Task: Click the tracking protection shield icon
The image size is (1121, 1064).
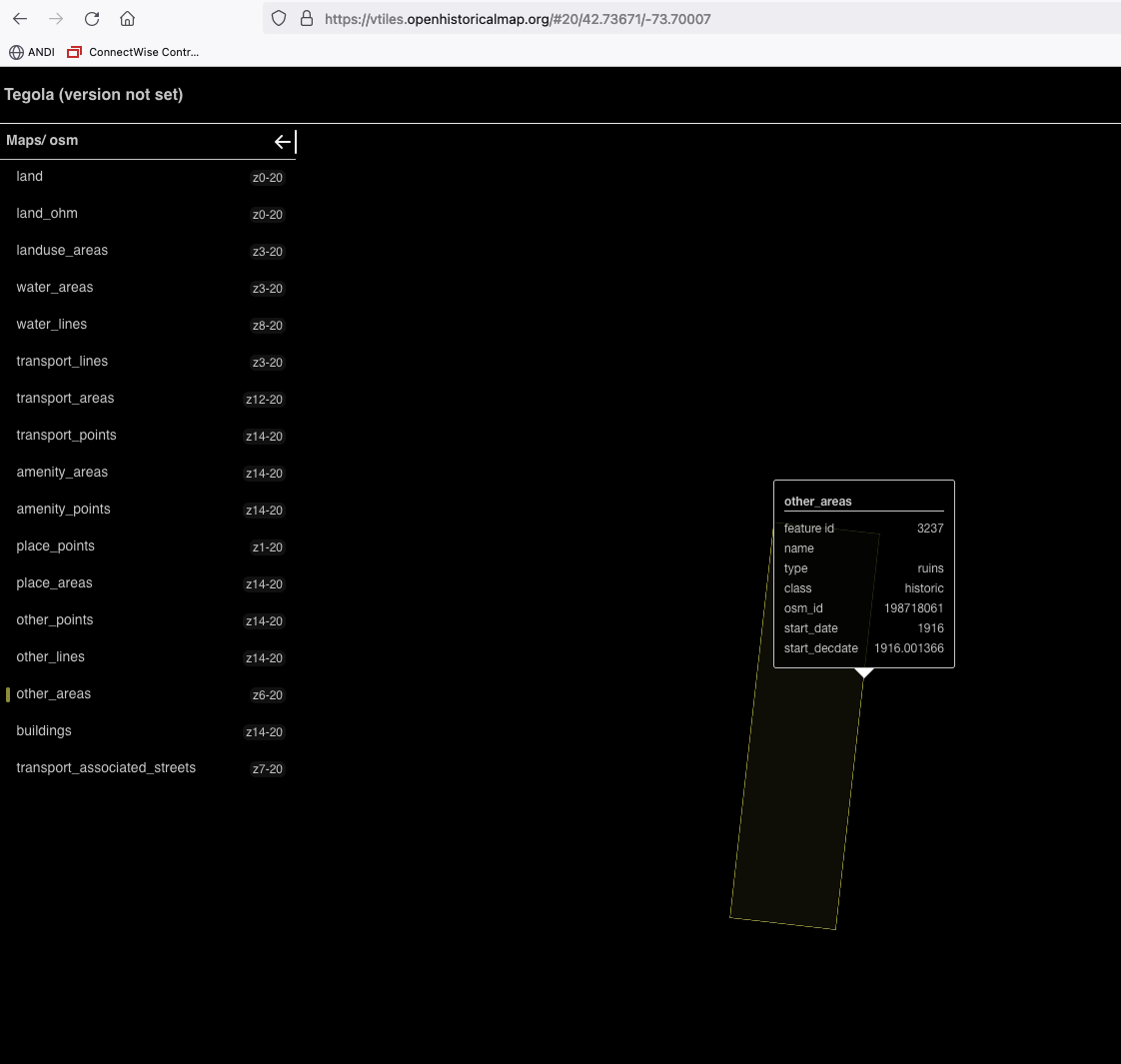Action: coord(279,18)
